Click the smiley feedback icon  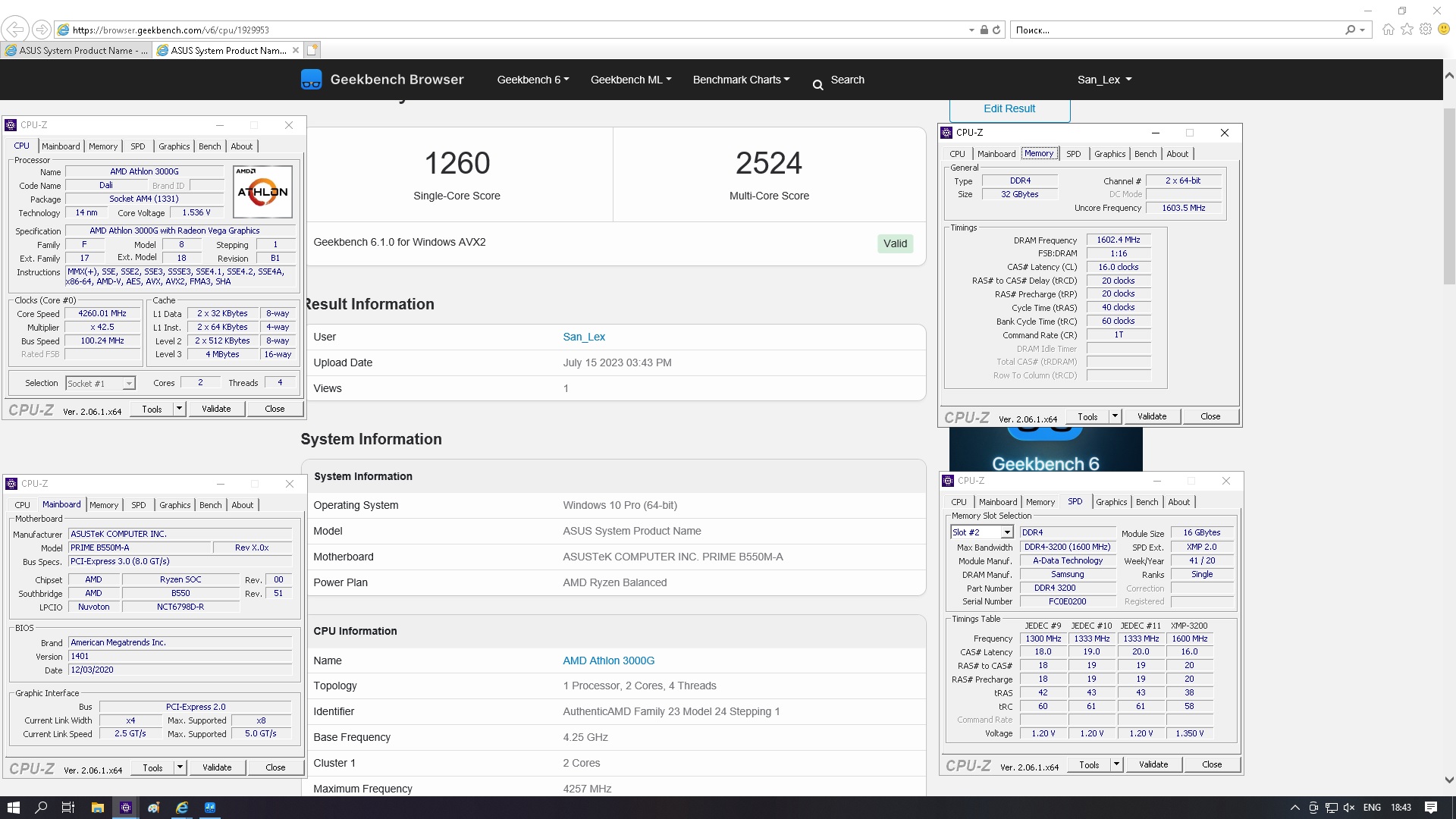(1444, 29)
